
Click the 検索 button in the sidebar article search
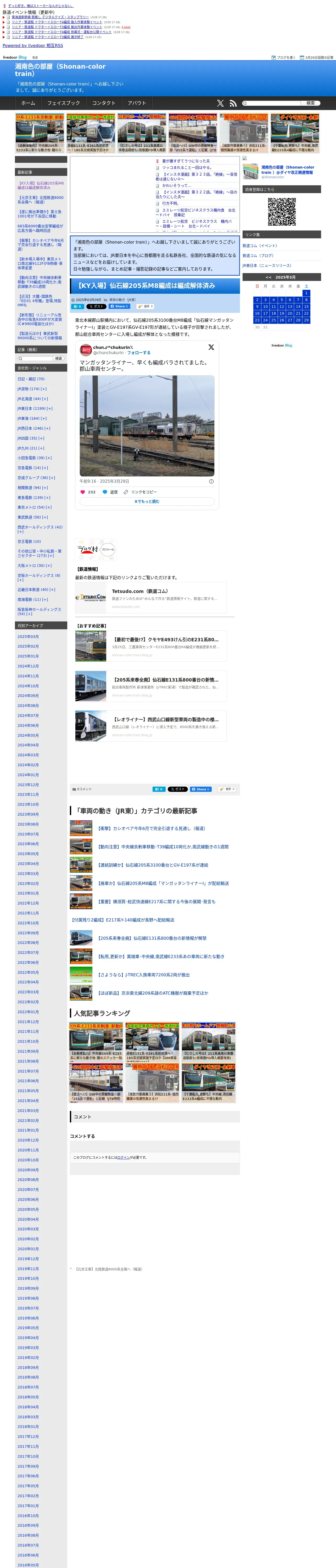click(59, 359)
